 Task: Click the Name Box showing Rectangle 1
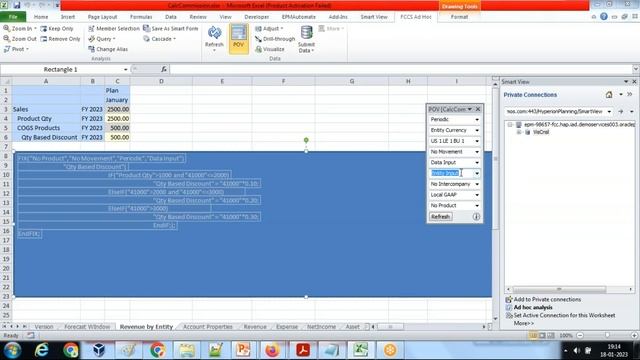click(x=60, y=69)
